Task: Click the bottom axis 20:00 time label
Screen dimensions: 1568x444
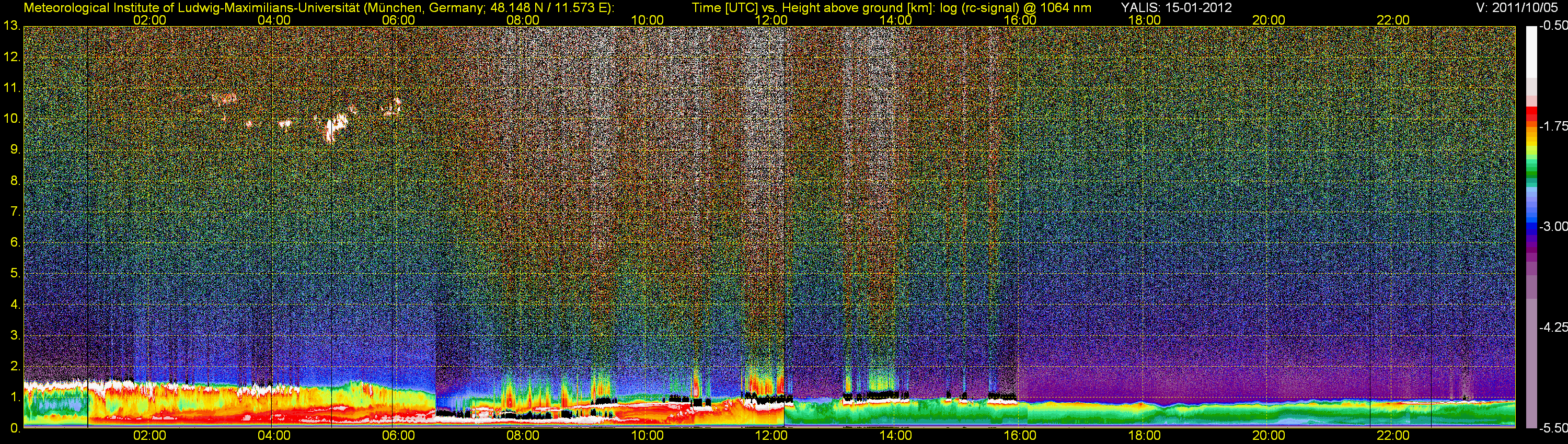Action: click(x=1269, y=436)
